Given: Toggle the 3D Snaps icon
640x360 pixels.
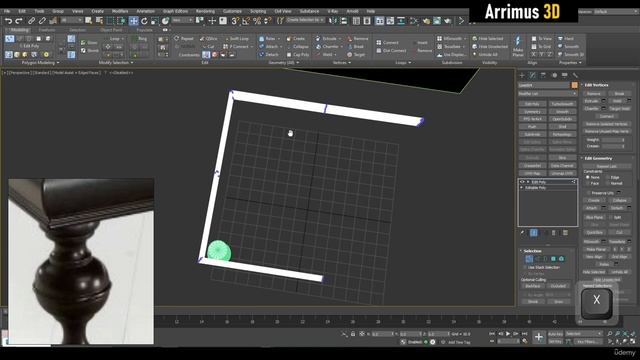Looking at the screenshot, I should point(235,21).
